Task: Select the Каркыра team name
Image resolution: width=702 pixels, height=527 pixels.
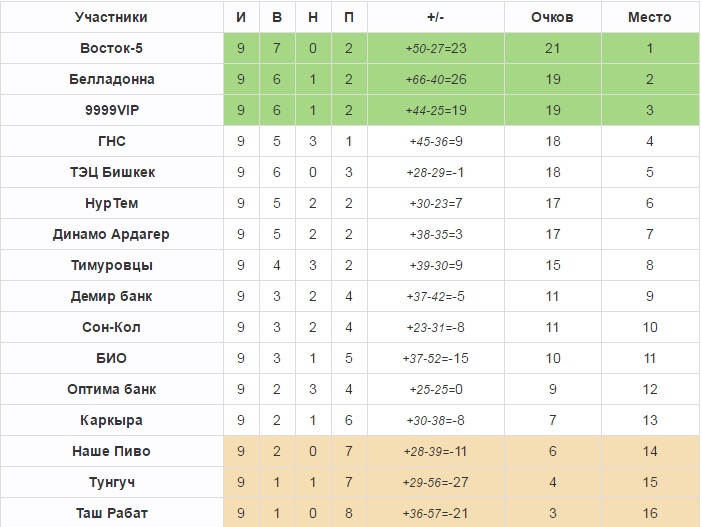Action: [111, 420]
